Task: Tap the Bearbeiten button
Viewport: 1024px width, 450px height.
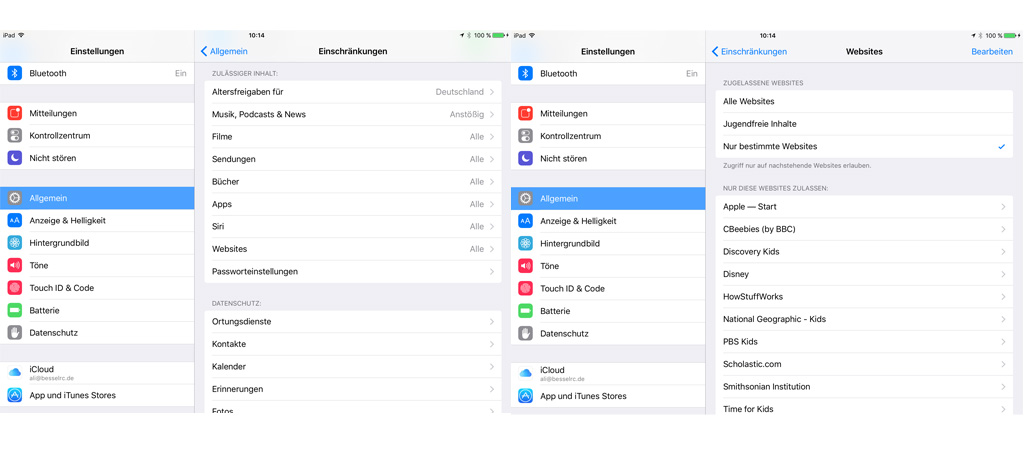Action: point(992,52)
